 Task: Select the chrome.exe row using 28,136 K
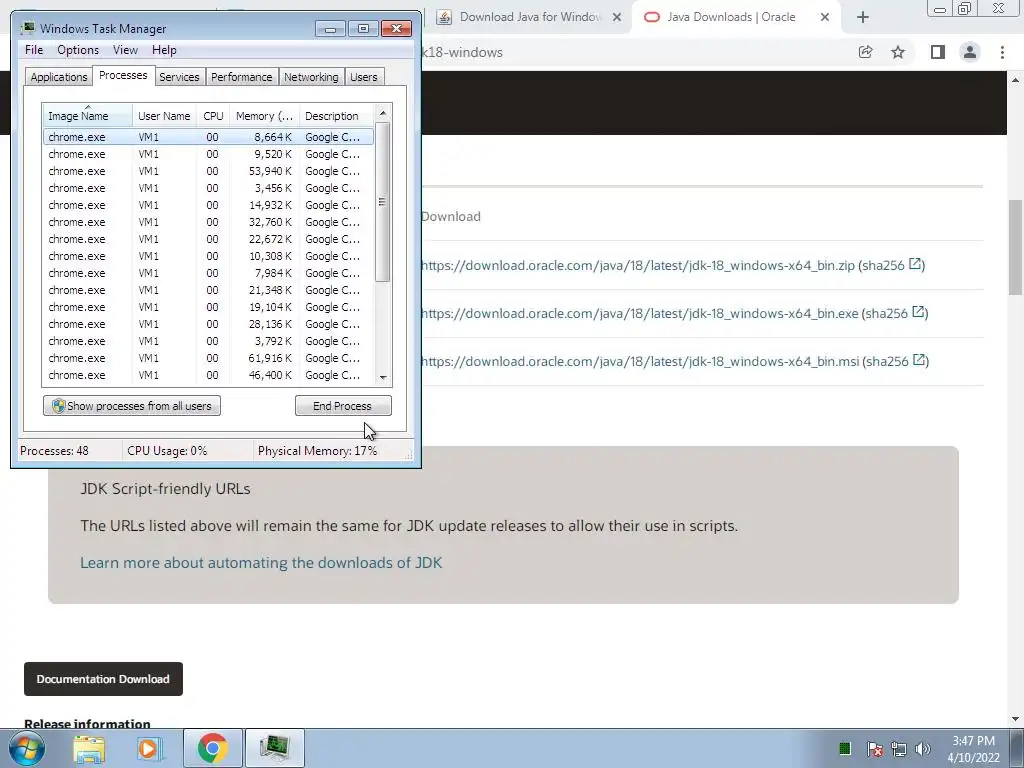pyautogui.click(x=208, y=324)
